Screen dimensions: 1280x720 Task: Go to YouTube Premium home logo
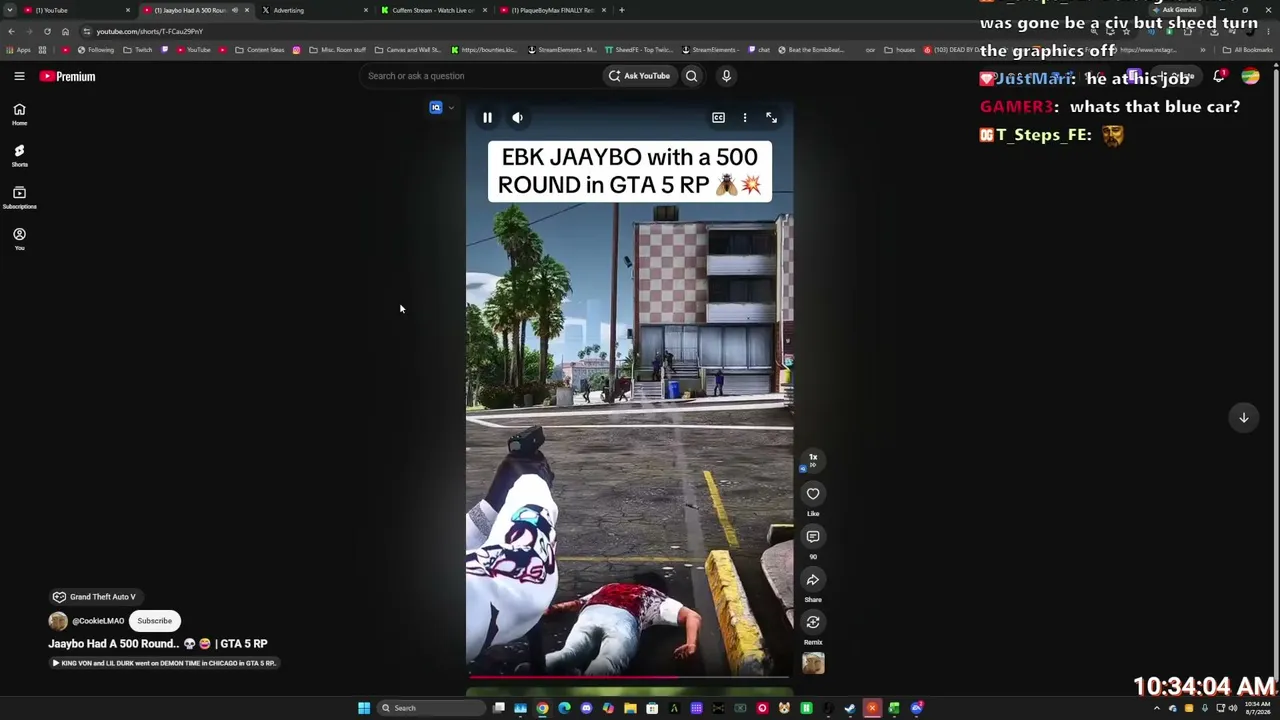[67, 76]
